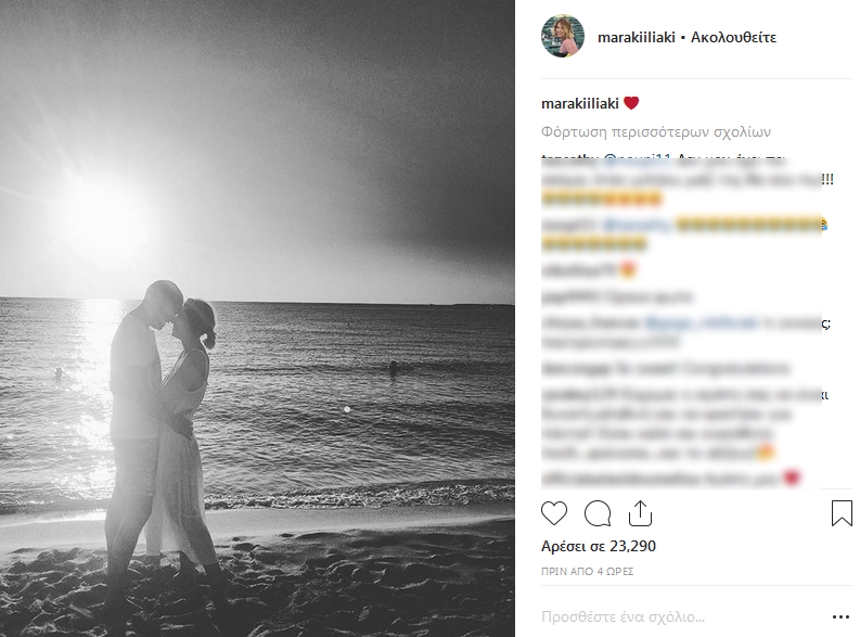Click the marakiiliaki username in the header
Viewport: 860px width, 637px height.
point(636,37)
